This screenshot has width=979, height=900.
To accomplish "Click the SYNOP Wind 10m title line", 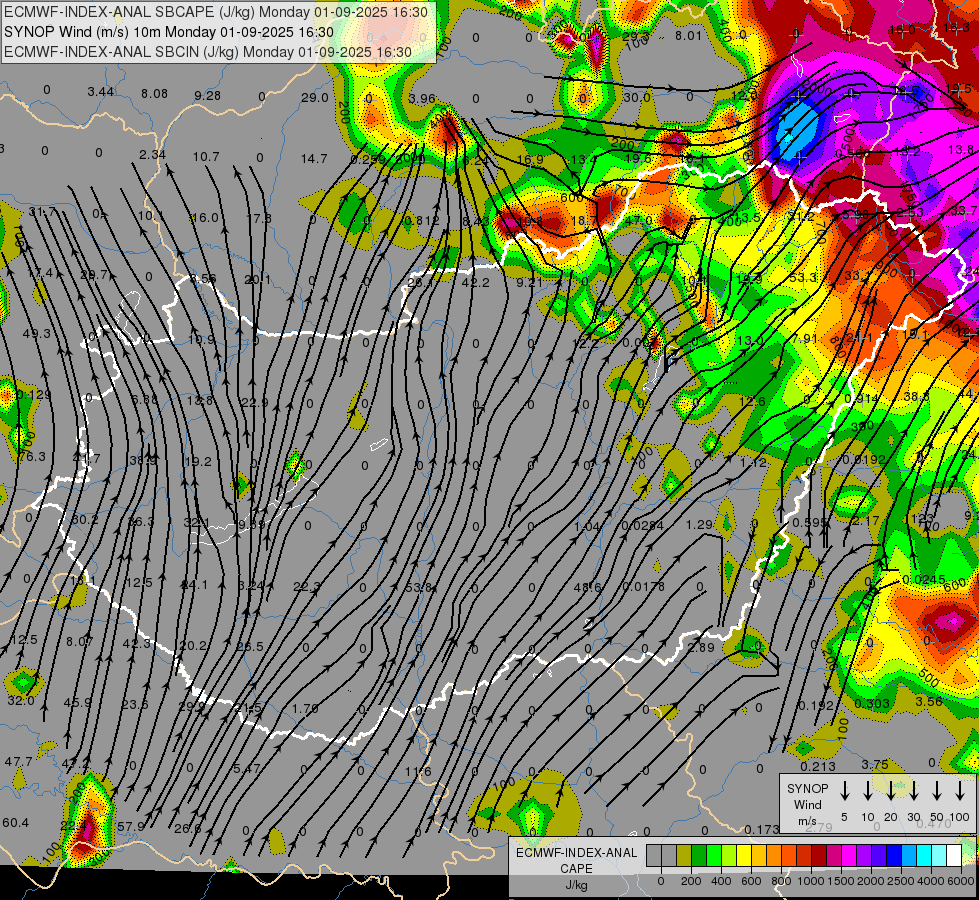I will click(169, 32).
